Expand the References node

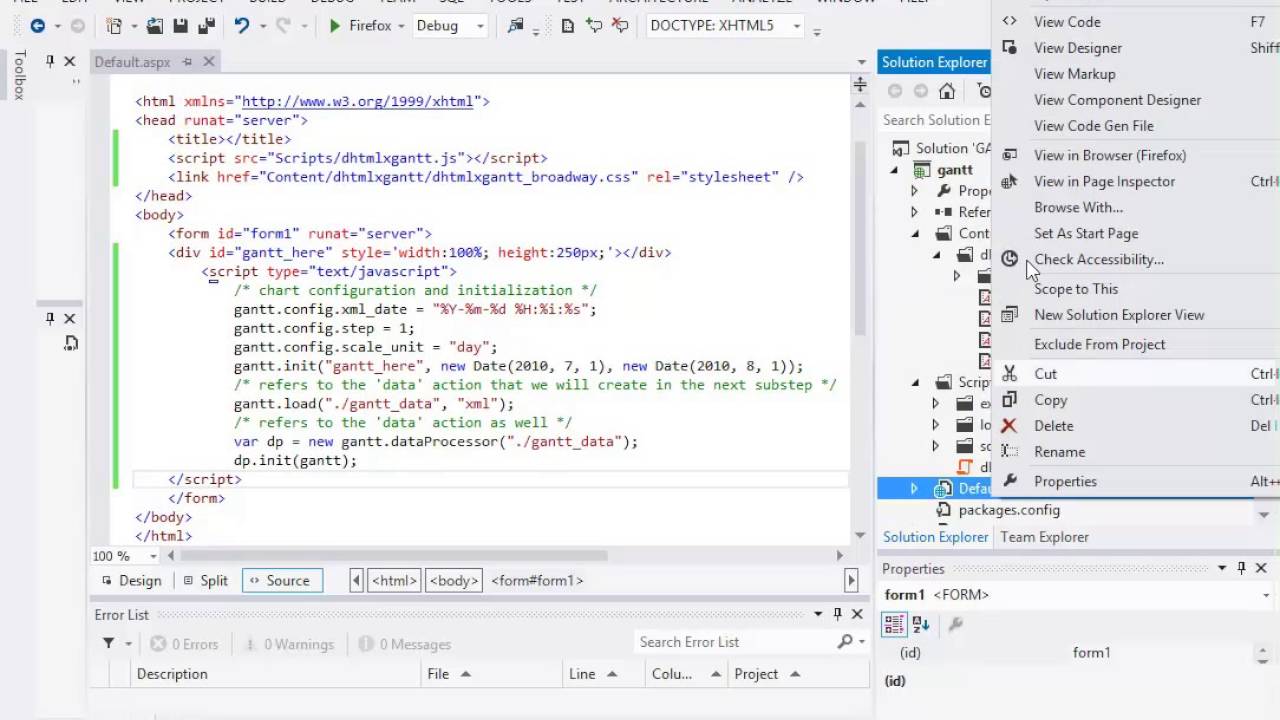(914, 211)
